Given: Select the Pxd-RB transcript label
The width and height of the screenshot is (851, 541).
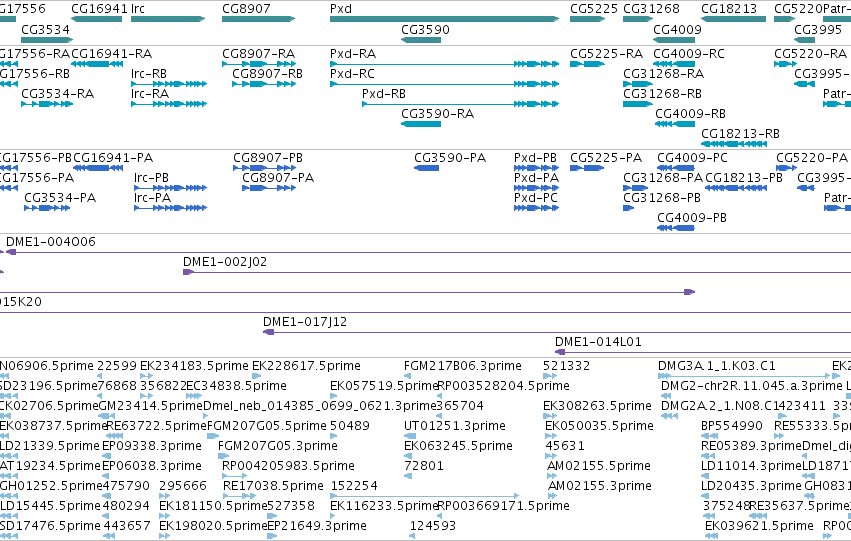Looking at the screenshot, I should tap(384, 94).
